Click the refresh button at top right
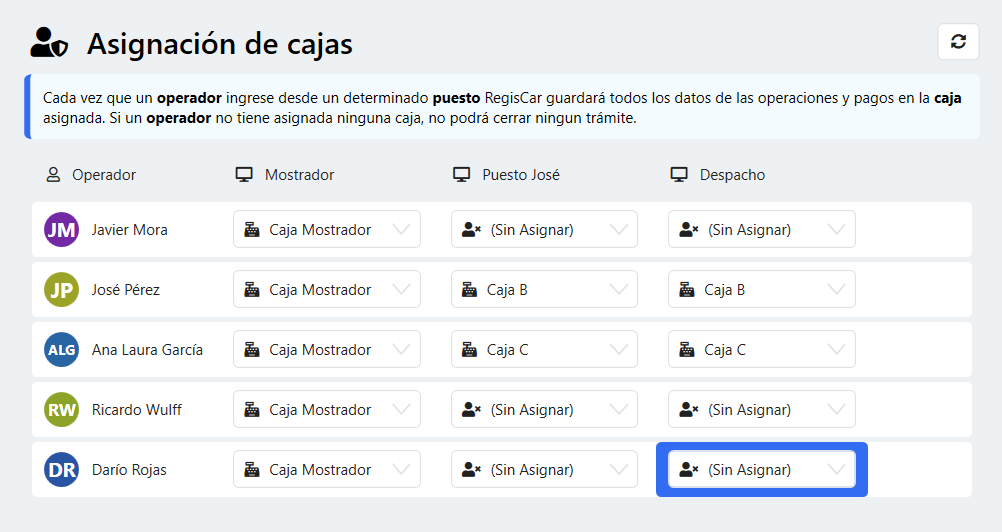The height and width of the screenshot is (532, 1002). coord(958,42)
